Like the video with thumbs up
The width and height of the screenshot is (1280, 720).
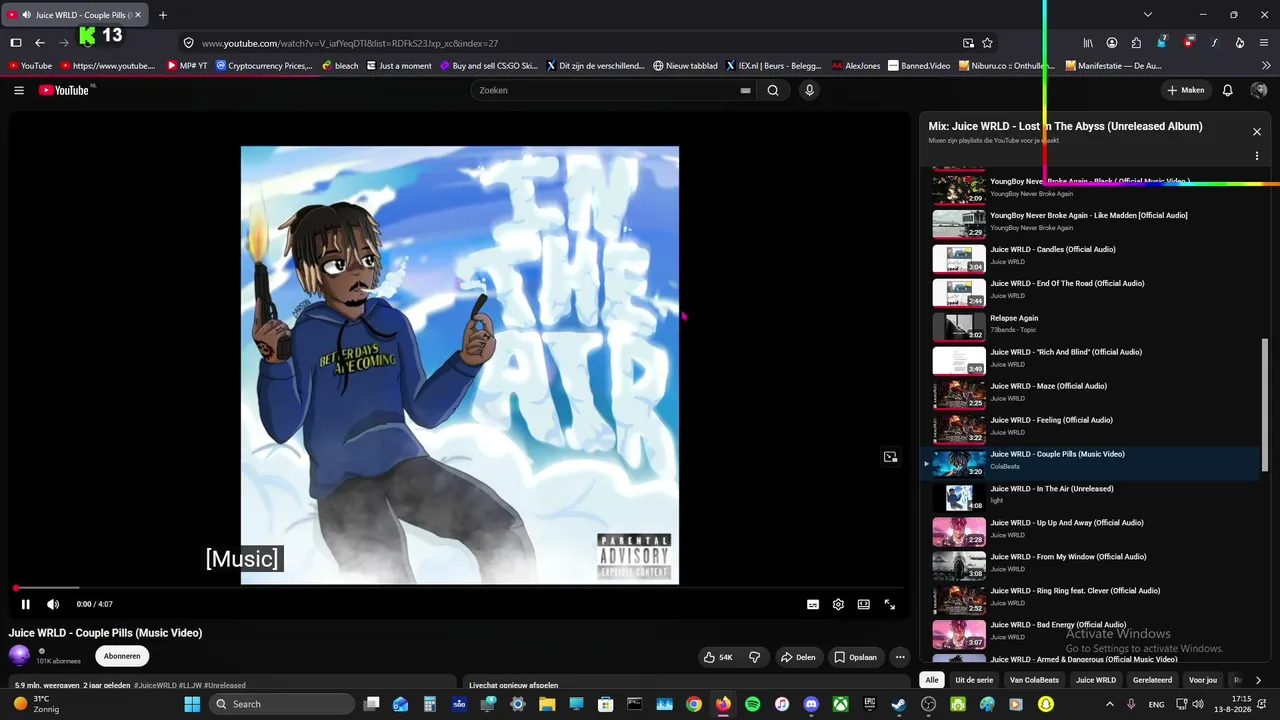coord(719,657)
